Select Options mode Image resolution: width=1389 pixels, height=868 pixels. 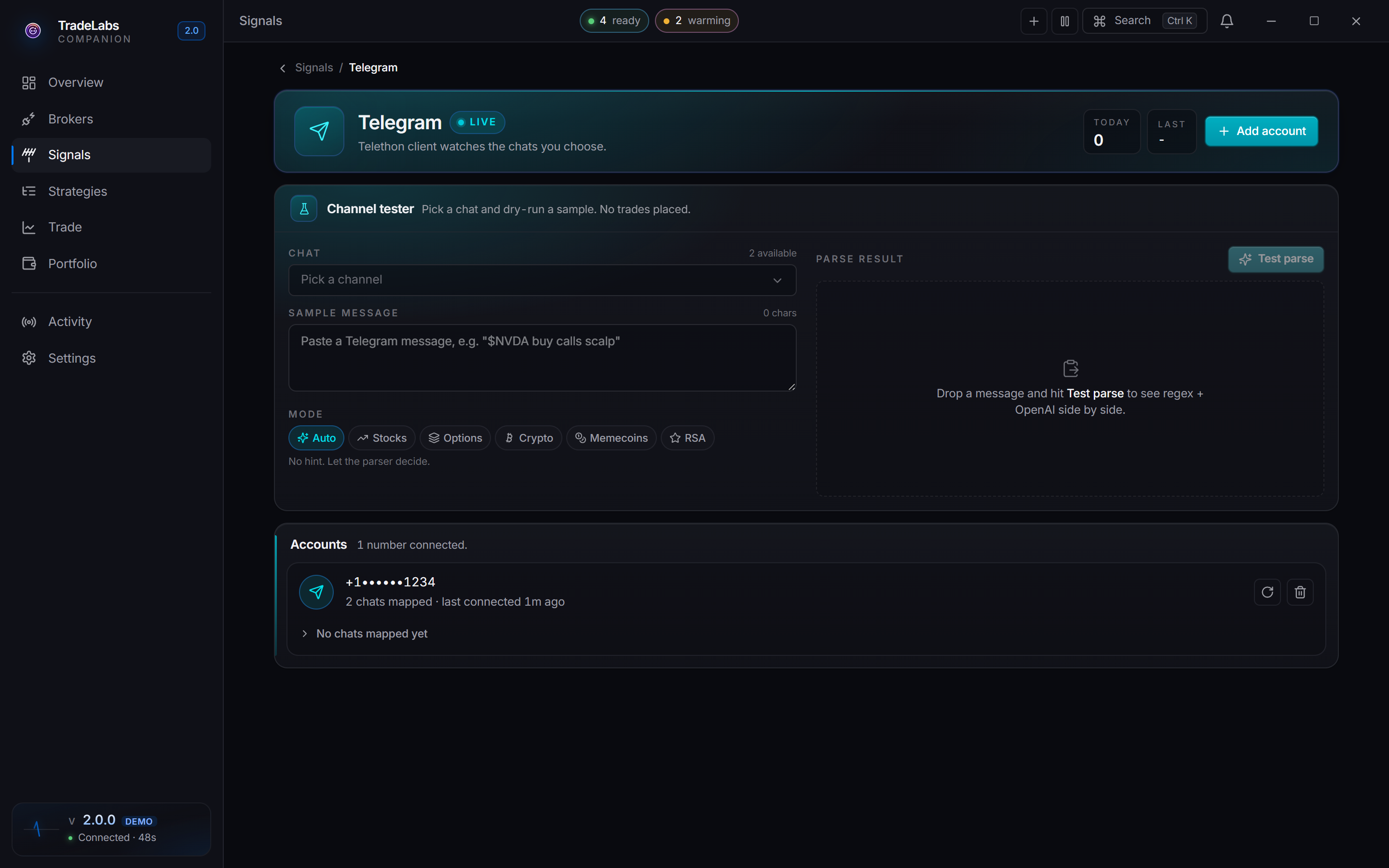(455, 438)
